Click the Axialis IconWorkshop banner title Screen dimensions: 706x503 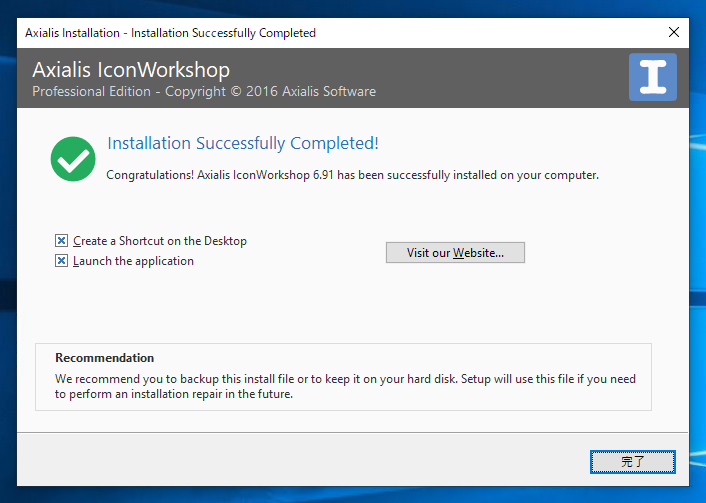pos(131,70)
